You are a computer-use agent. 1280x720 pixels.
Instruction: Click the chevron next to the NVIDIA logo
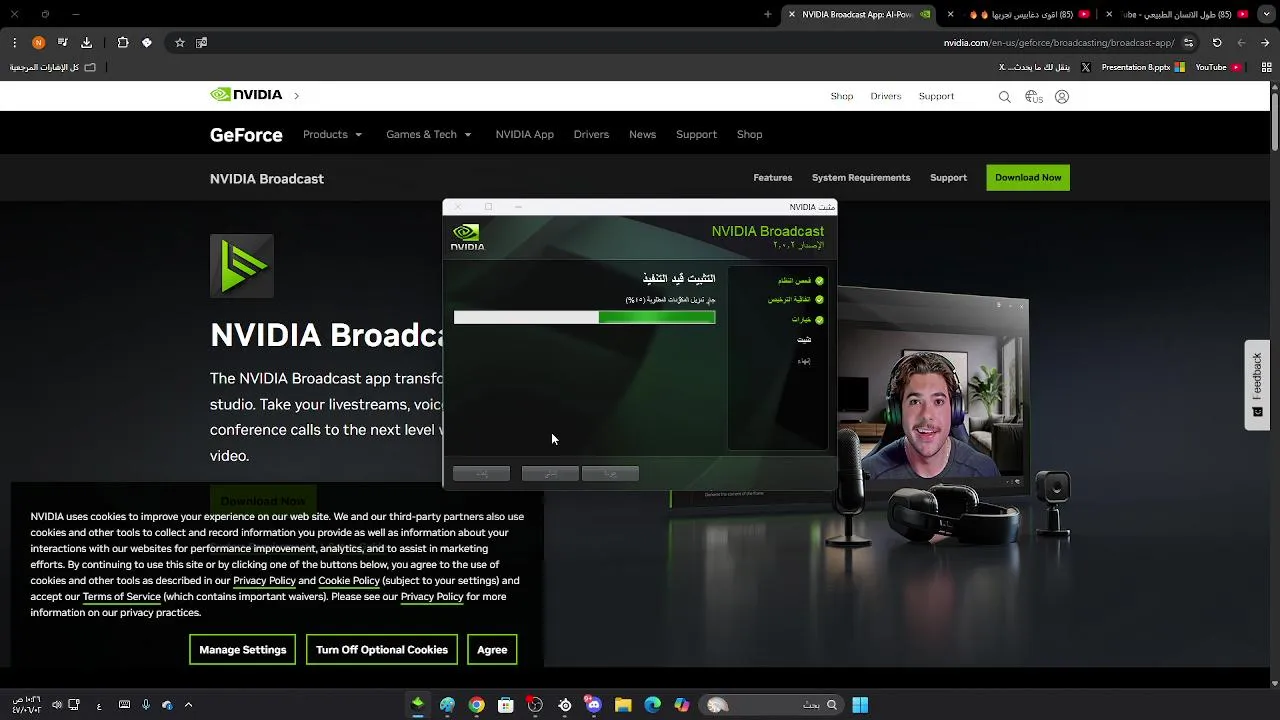[x=297, y=96]
